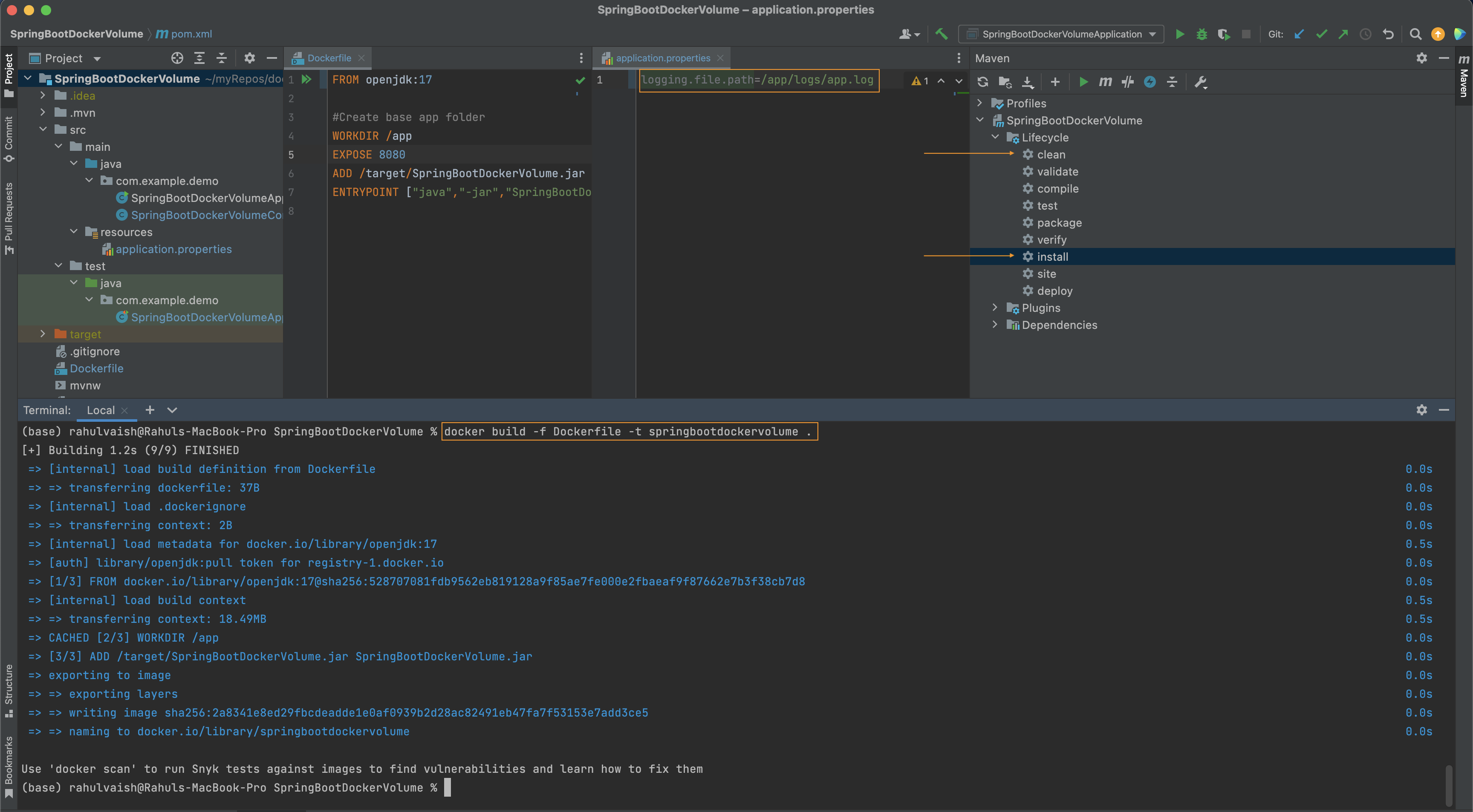
Task: Toggle Maven sidebar tab on right edge
Action: 1464,75
